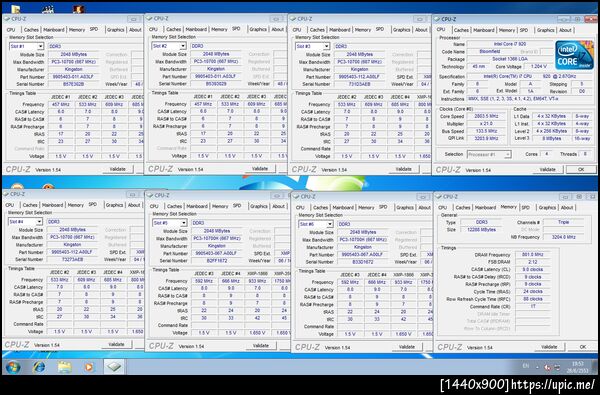Click Validate in the Slot #1 window
This screenshot has height=395, width=600.
(117, 169)
